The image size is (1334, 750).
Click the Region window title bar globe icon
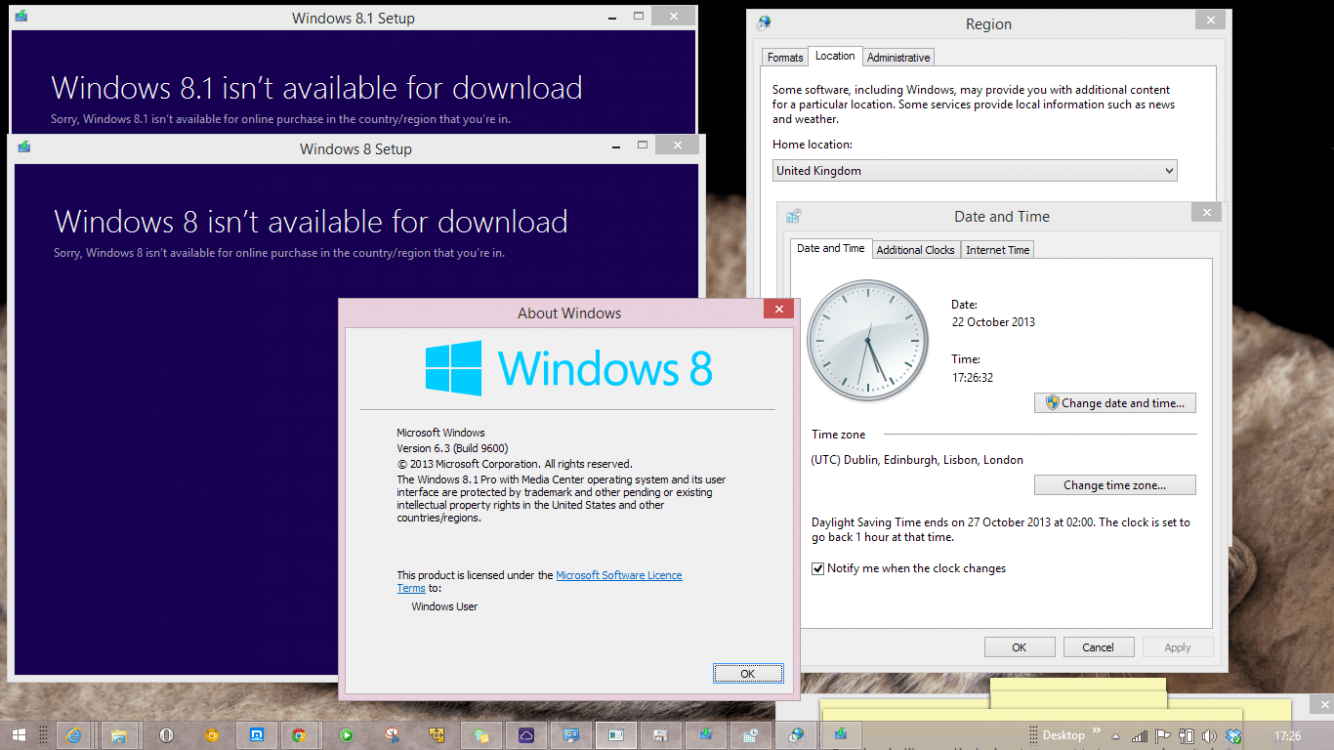point(764,23)
